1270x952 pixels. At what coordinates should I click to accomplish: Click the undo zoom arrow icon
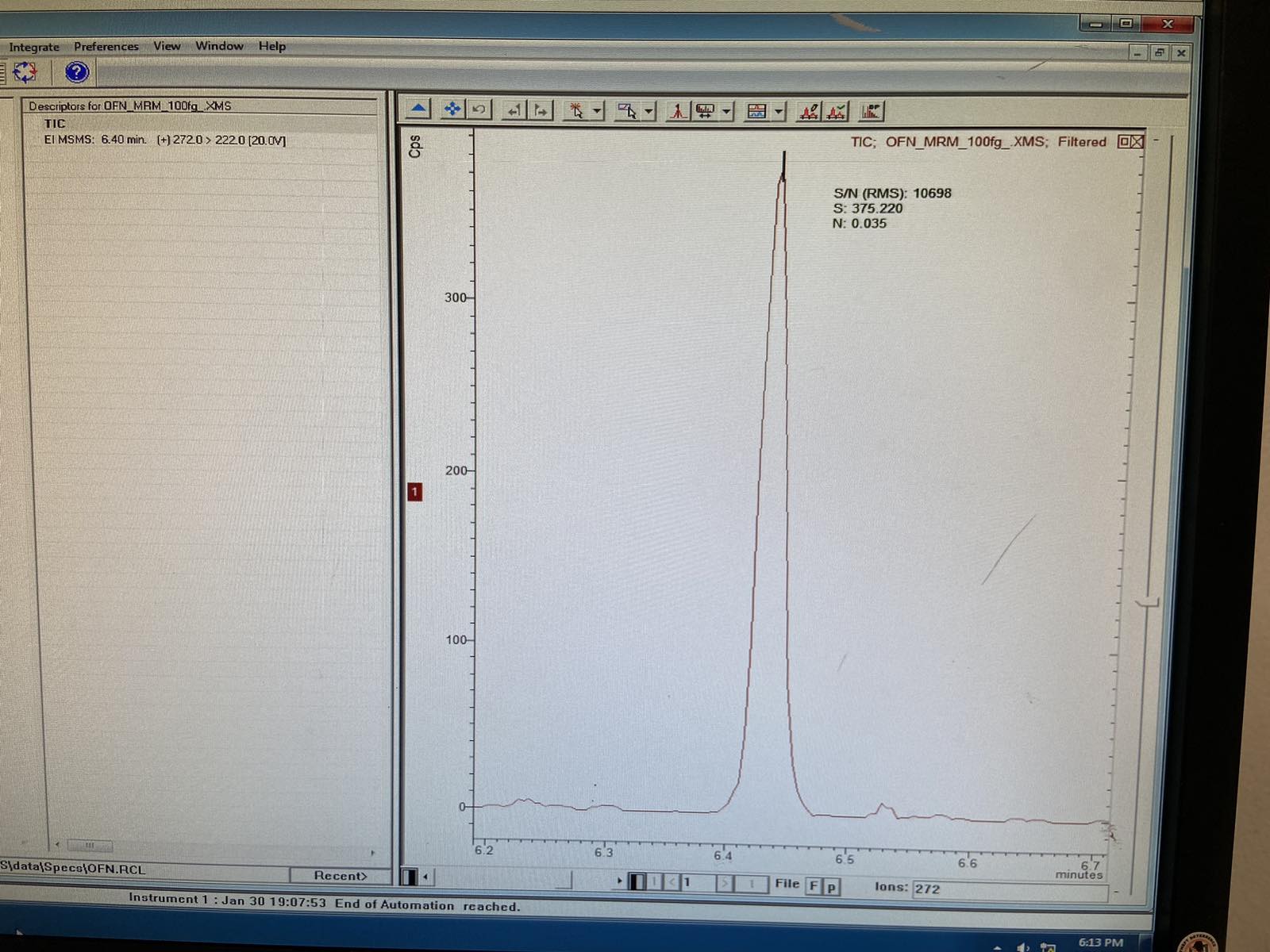click(479, 109)
